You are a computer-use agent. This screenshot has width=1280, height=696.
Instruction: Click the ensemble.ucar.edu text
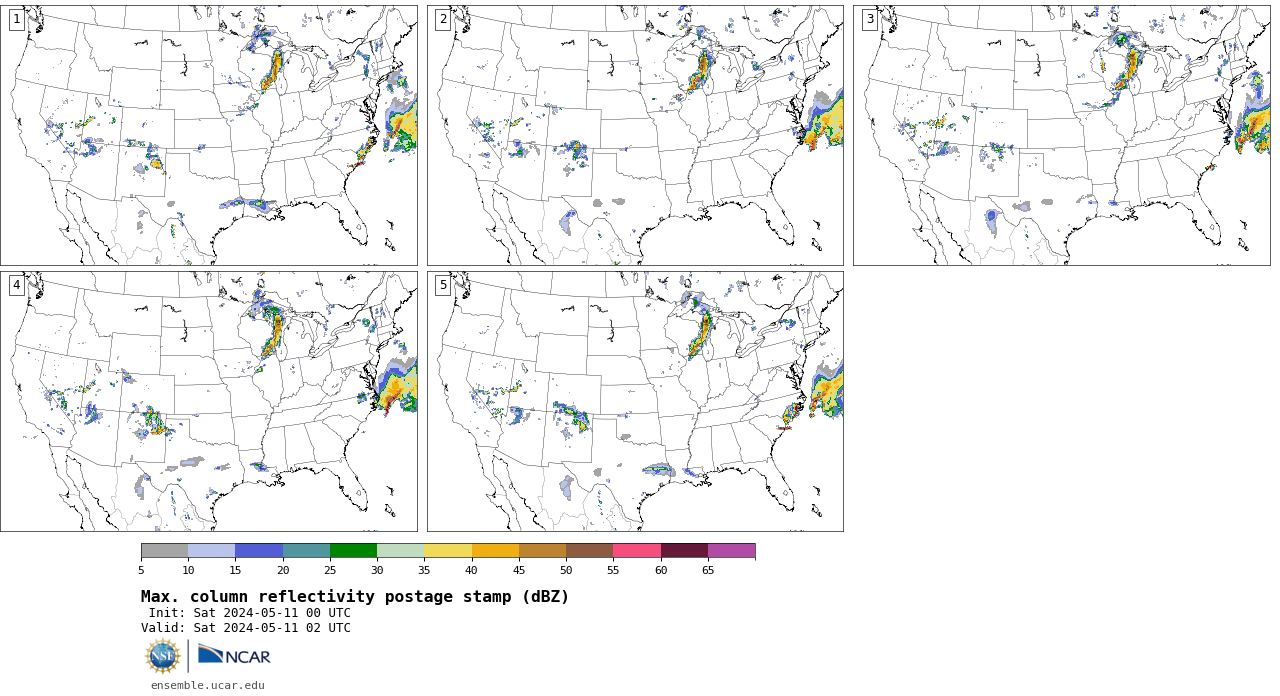208,685
